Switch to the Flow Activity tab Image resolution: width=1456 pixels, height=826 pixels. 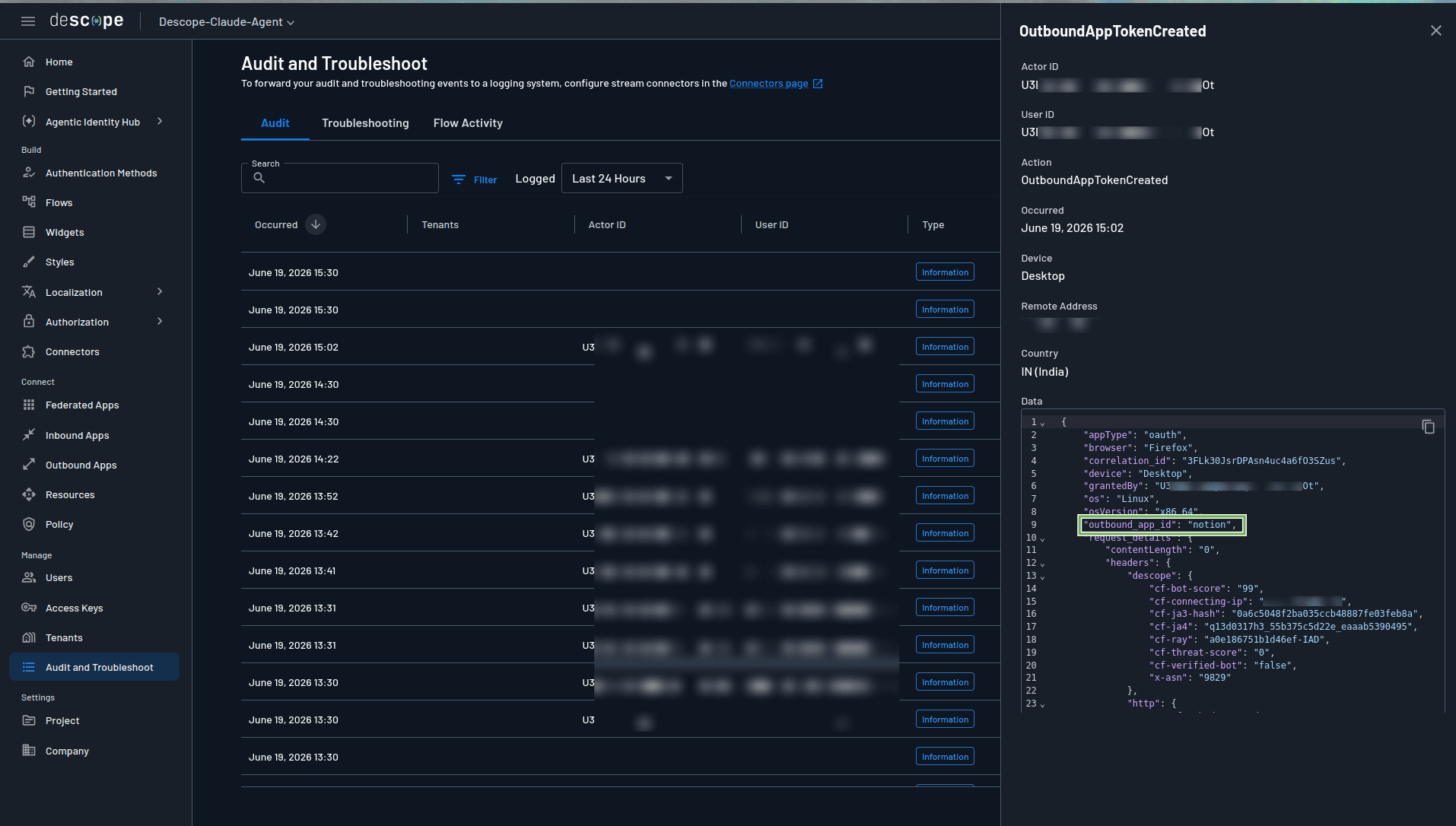(468, 123)
